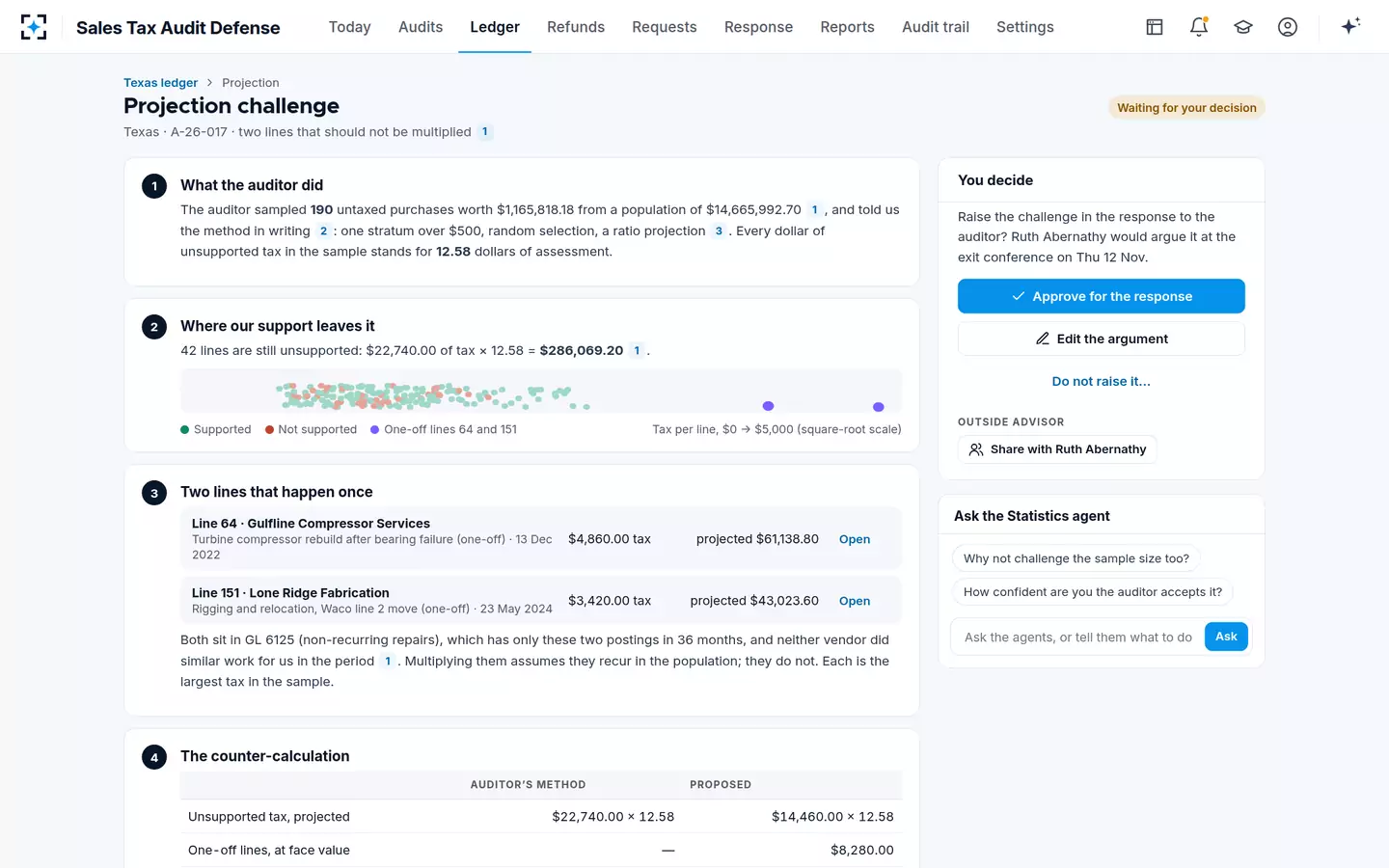This screenshot has height=868, width=1389.
Task: Open the AI sparkle assistant icon
Action: 1350,26
